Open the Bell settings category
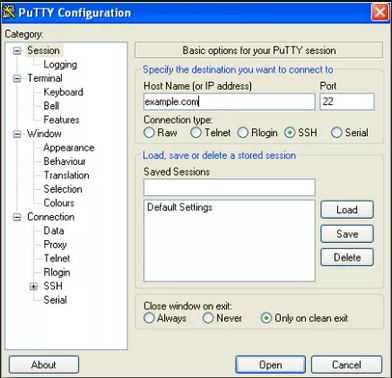Screen dimensions: 392x378 pos(51,106)
